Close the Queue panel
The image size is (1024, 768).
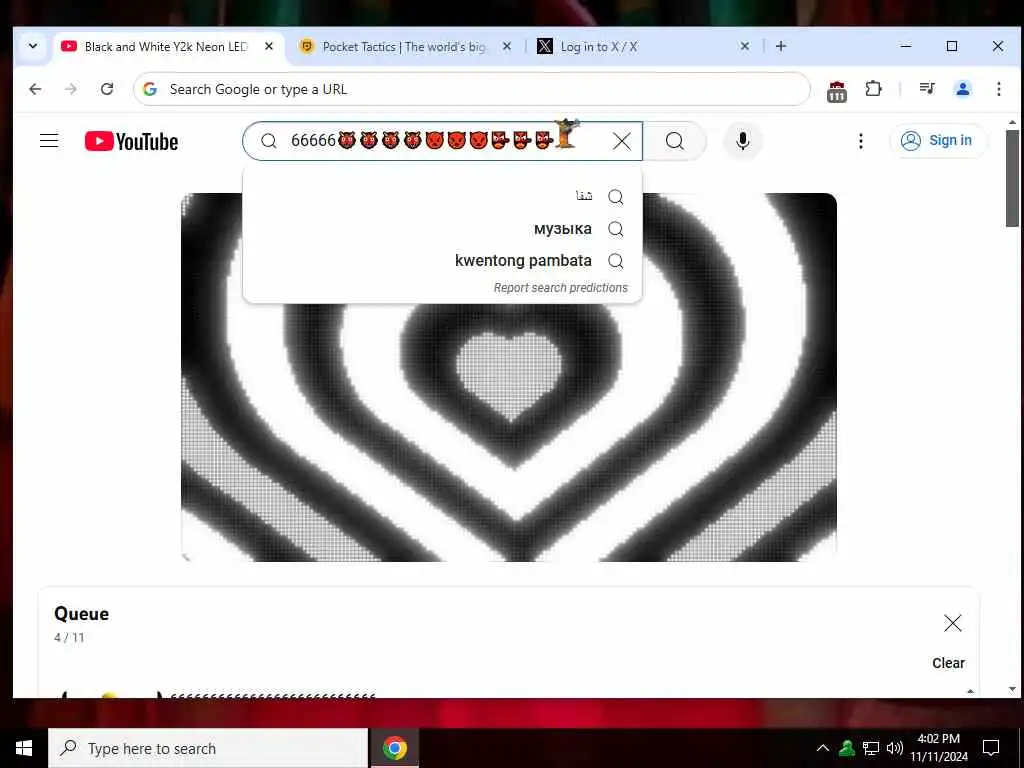pyautogui.click(x=952, y=623)
